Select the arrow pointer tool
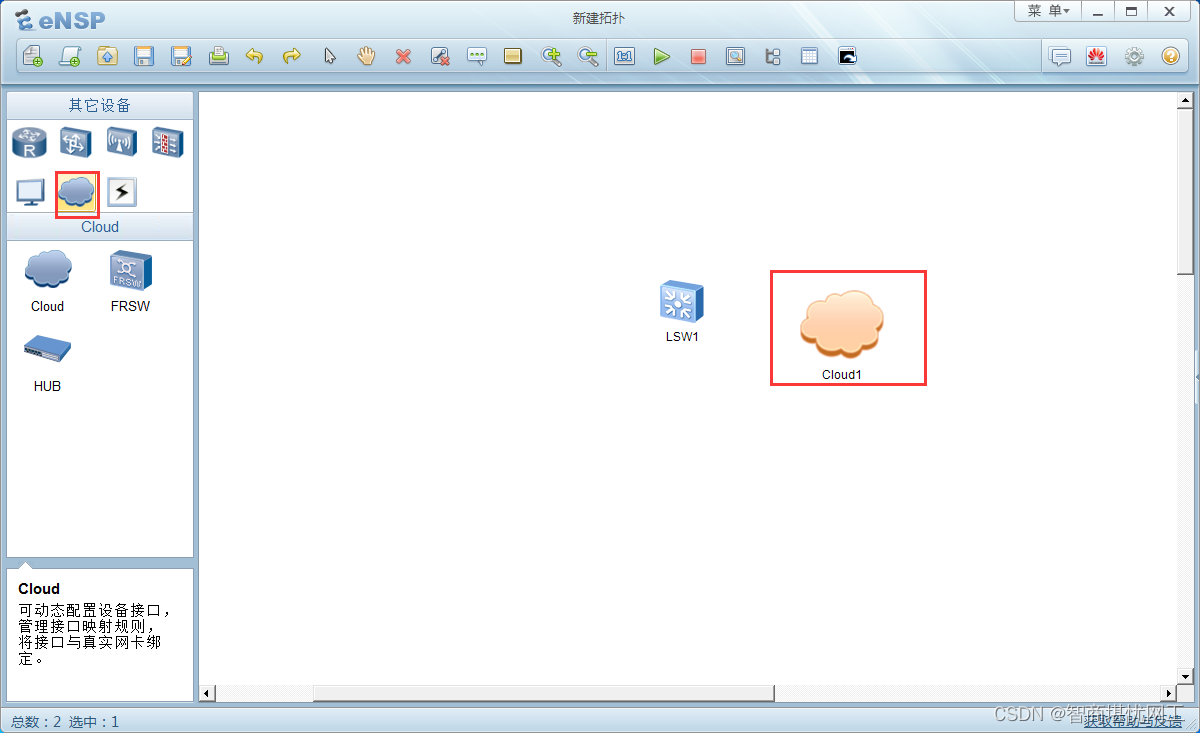Viewport: 1200px width, 733px height. tap(329, 57)
